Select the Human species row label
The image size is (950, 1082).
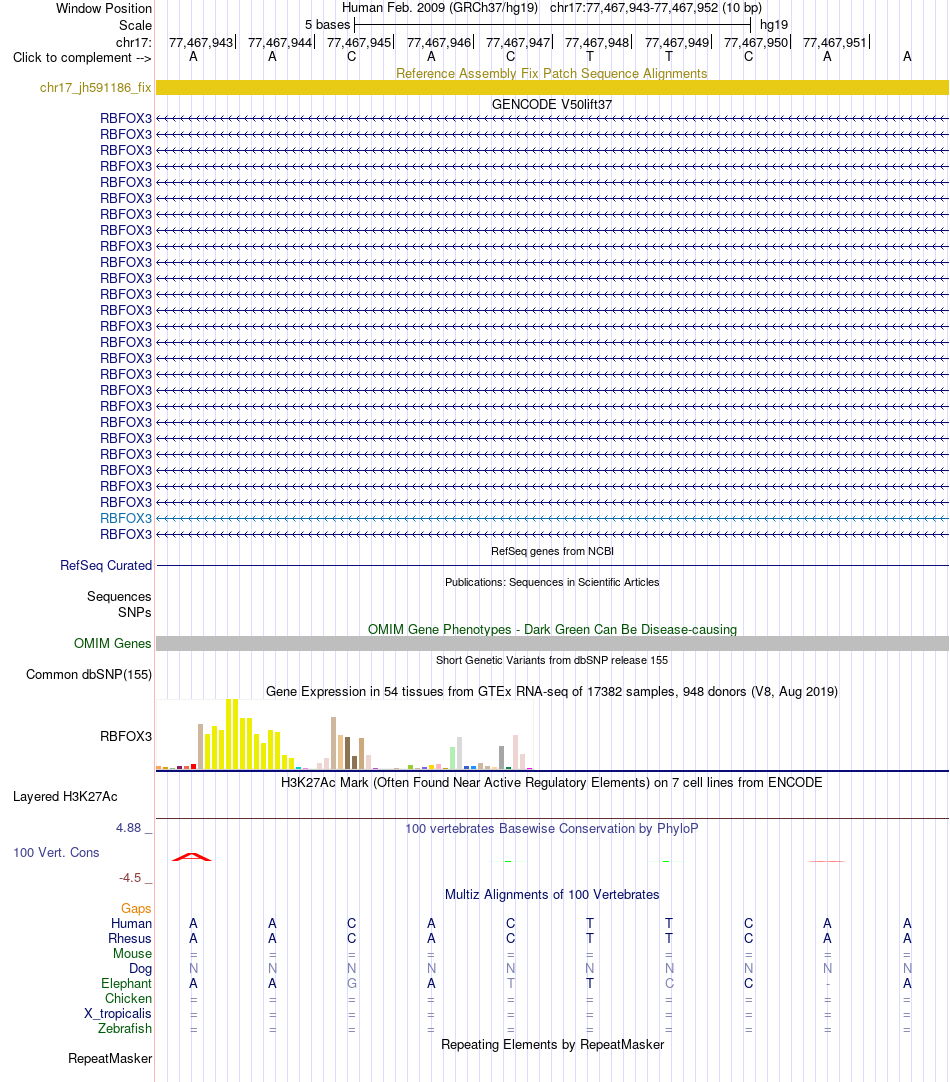tap(131, 923)
